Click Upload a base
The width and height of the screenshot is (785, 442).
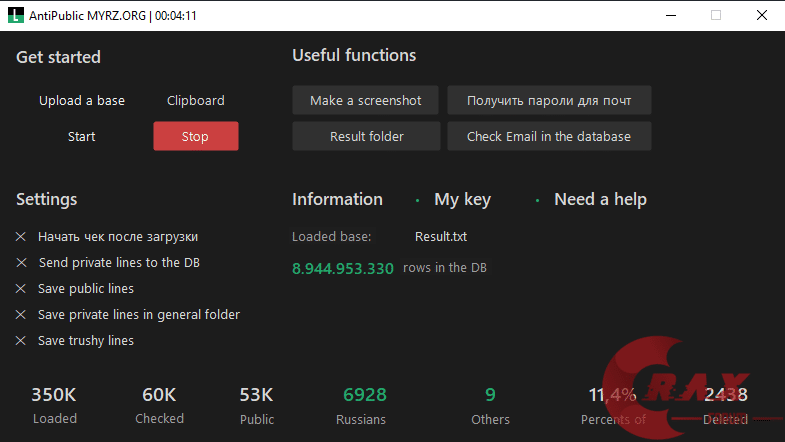[x=82, y=101]
